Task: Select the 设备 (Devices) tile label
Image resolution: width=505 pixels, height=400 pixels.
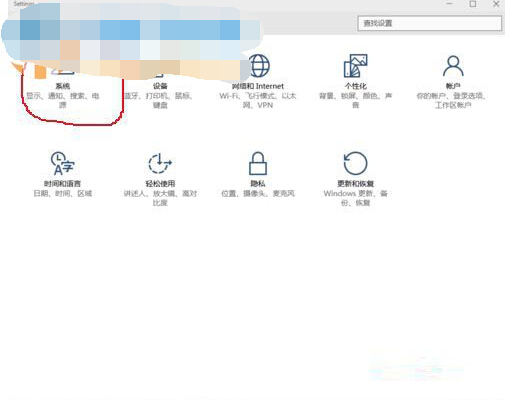Action: (x=160, y=86)
